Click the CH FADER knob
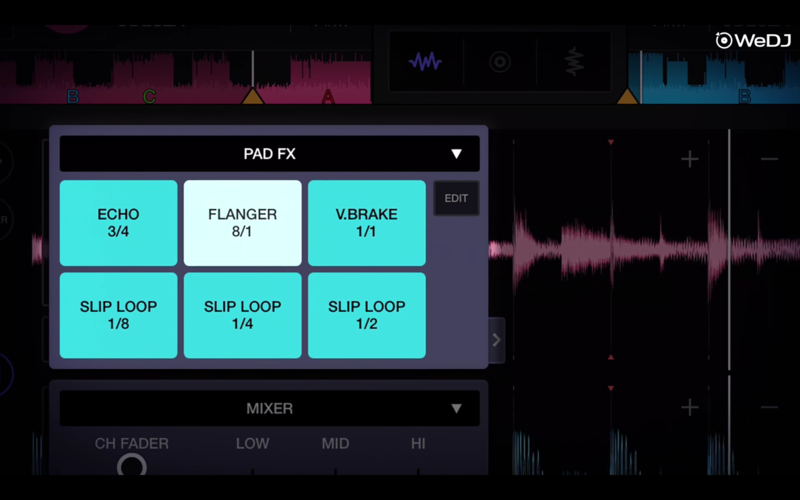800x500 pixels. click(x=131, y=465)
